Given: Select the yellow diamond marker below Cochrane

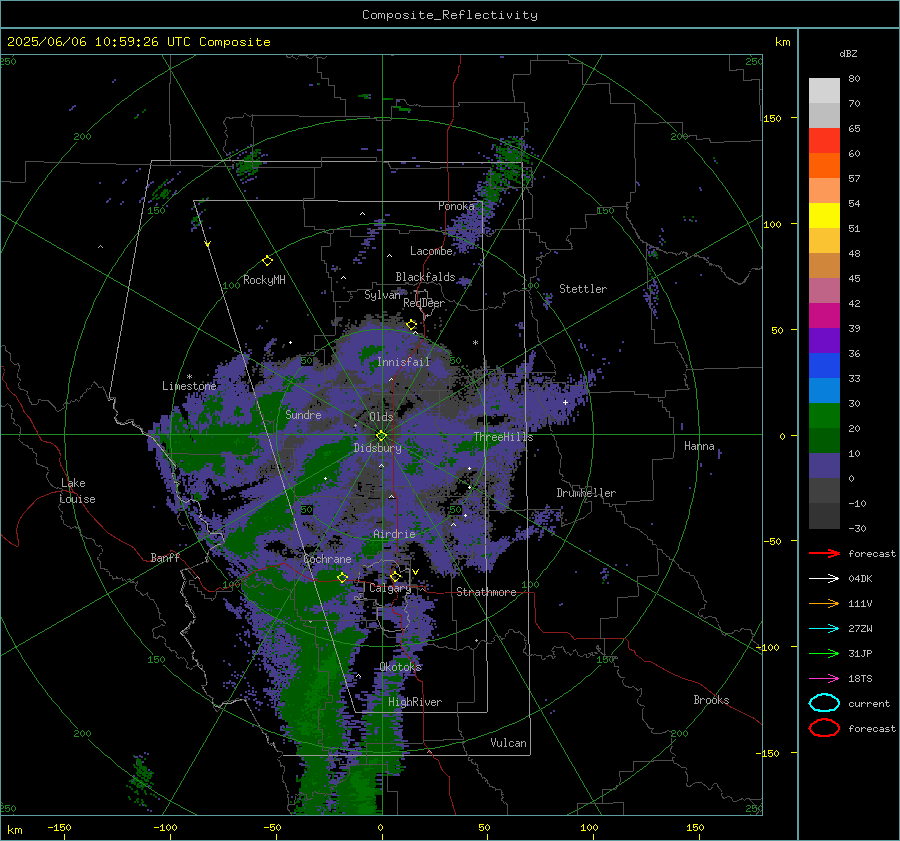Looking at the screenshot, I should [342, 577].
